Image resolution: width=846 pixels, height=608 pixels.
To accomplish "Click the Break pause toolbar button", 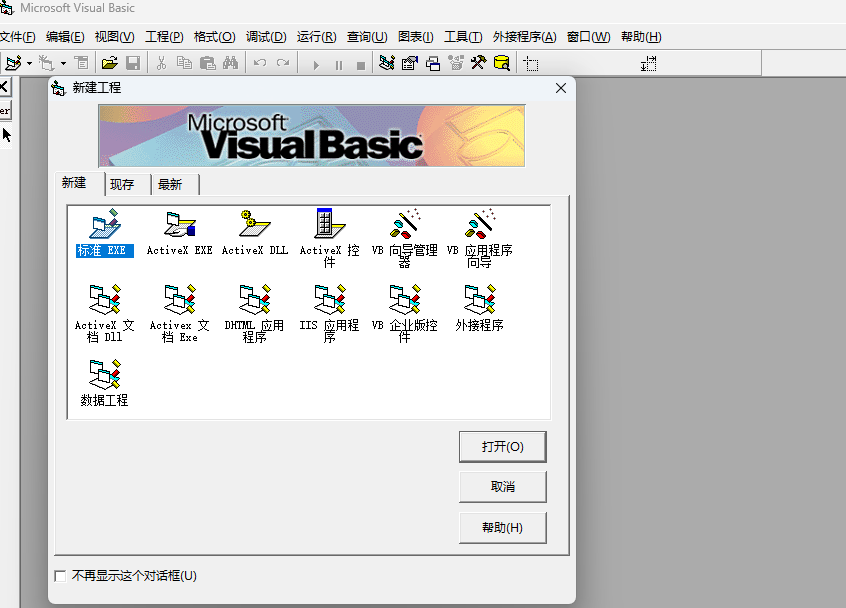I will pos(339,65).
